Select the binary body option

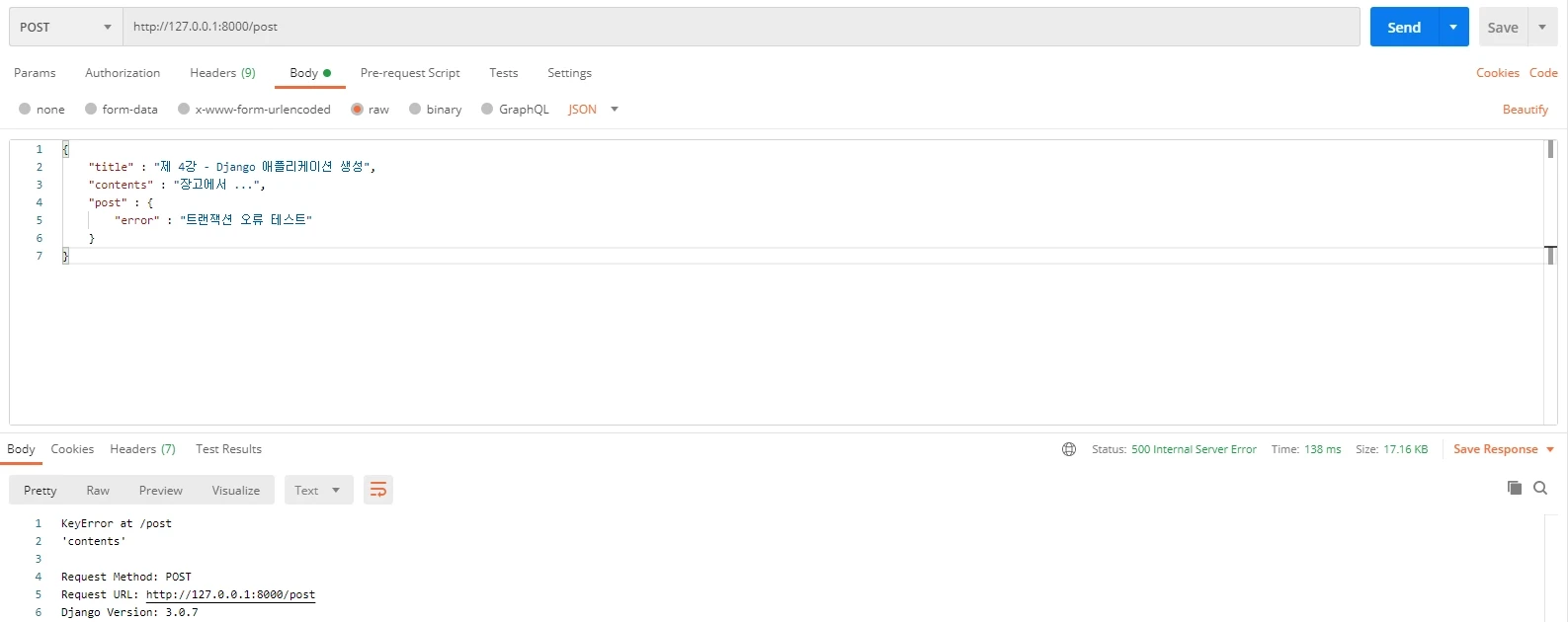point(416,110)
